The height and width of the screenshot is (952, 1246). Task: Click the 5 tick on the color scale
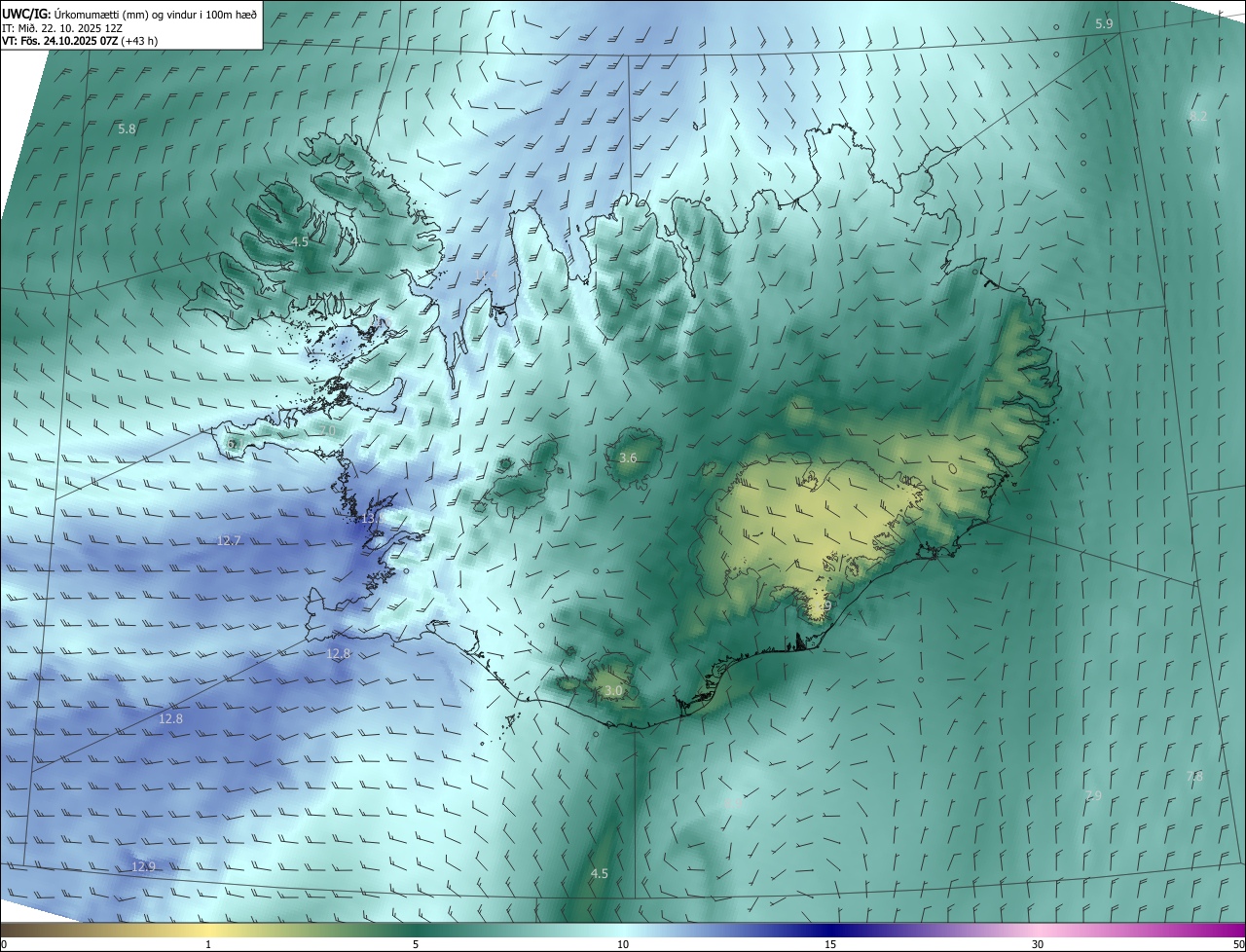click(x=416, y=944)
